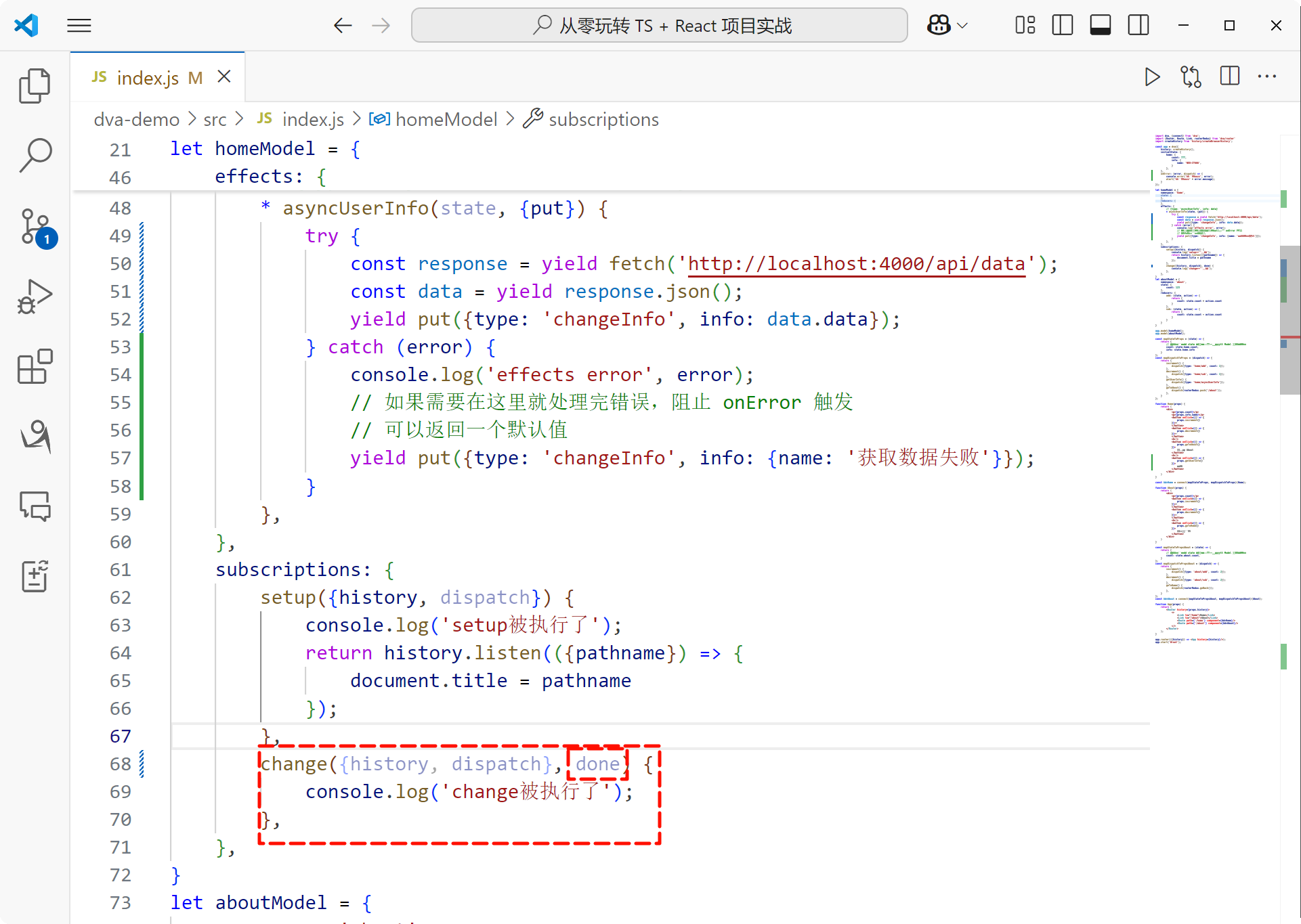Open the Explorer view in activity bar
Image resolution: width=1301 pixels, height=924 pixels.
(x=35, y=86)
